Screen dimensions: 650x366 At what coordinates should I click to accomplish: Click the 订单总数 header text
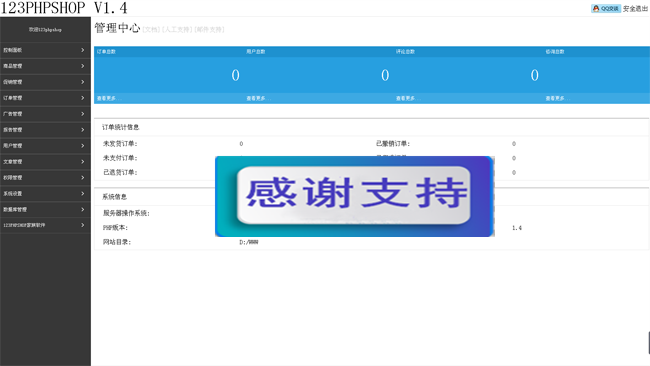(106, 52)
